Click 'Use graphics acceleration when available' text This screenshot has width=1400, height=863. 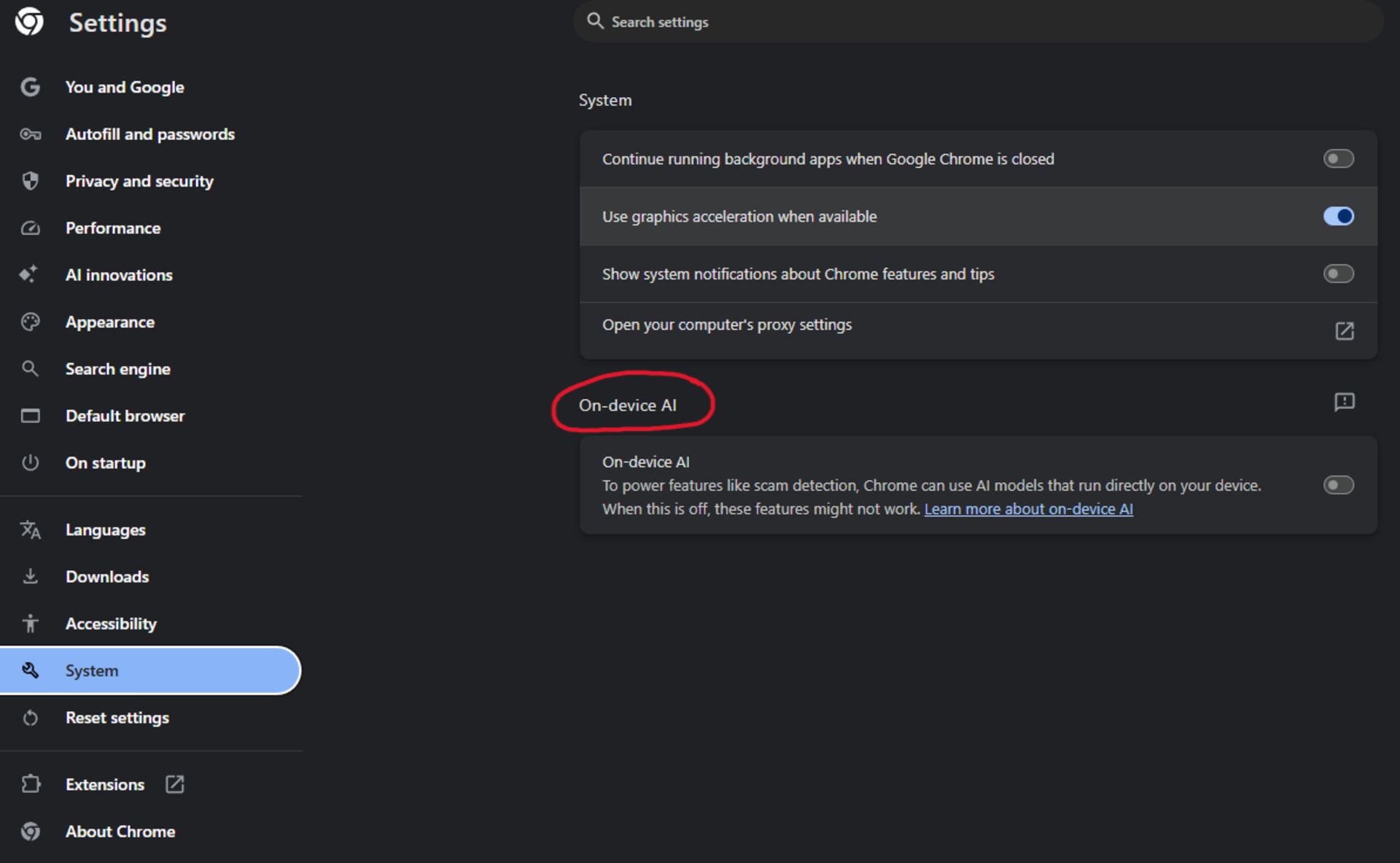(739, 216)
